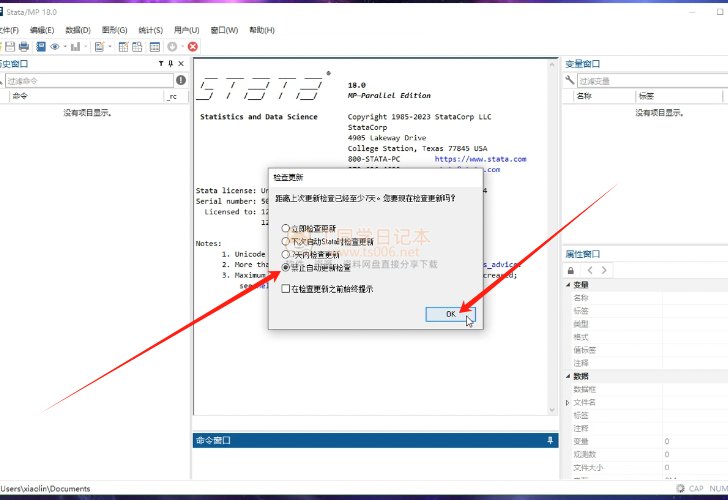Image resolution: width=728 pixels, height=500 pixels.
Task: Open the Log book toolbar icon
Action: [x=41, y=46]
